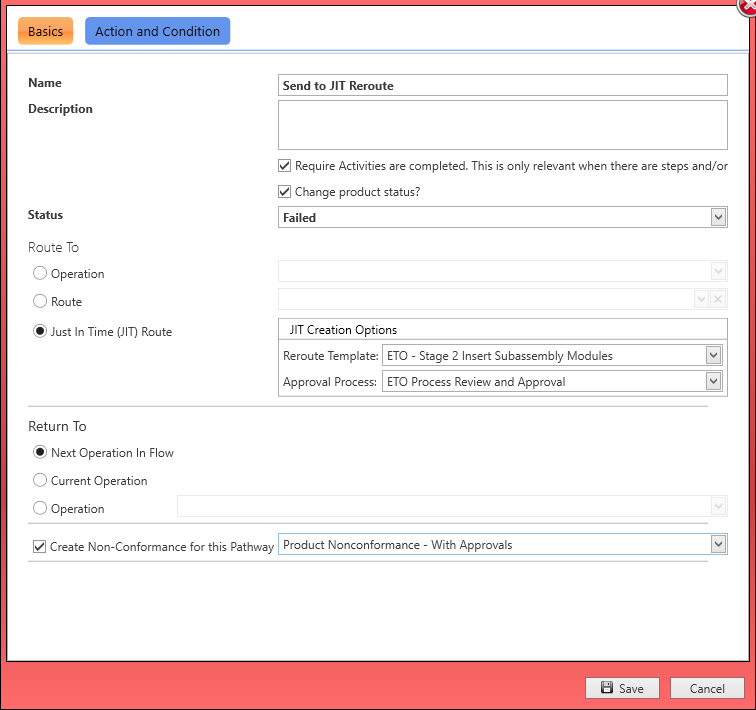Viewport: 756px width, 710px height.
Task: Click into the Description text area
Action: tap(502, 124)
